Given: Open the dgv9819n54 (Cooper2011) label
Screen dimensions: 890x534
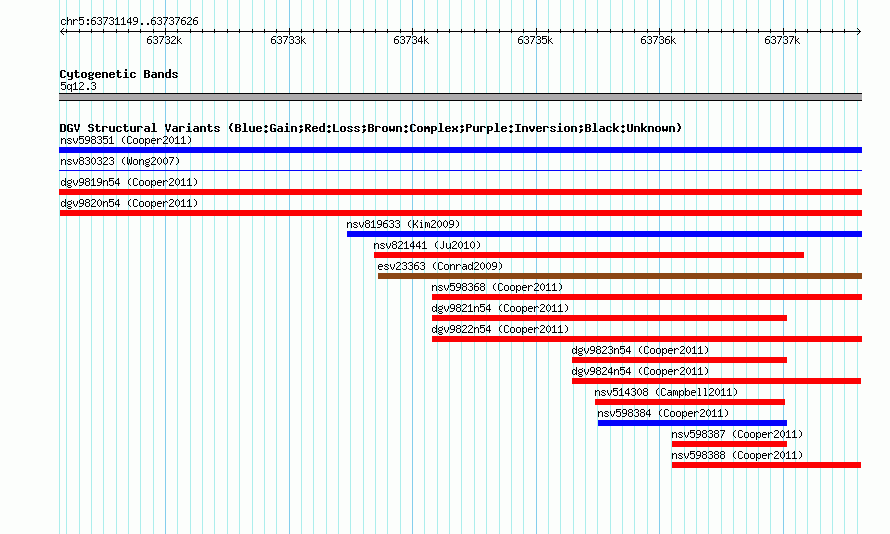Looking at the screenshot, I should point(129,182).
